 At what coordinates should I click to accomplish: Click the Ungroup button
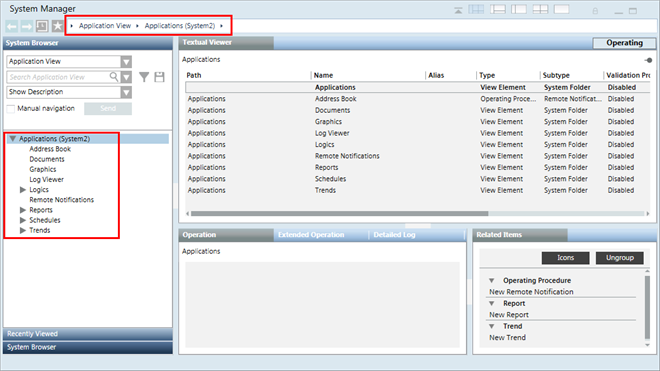click(620, 258)
